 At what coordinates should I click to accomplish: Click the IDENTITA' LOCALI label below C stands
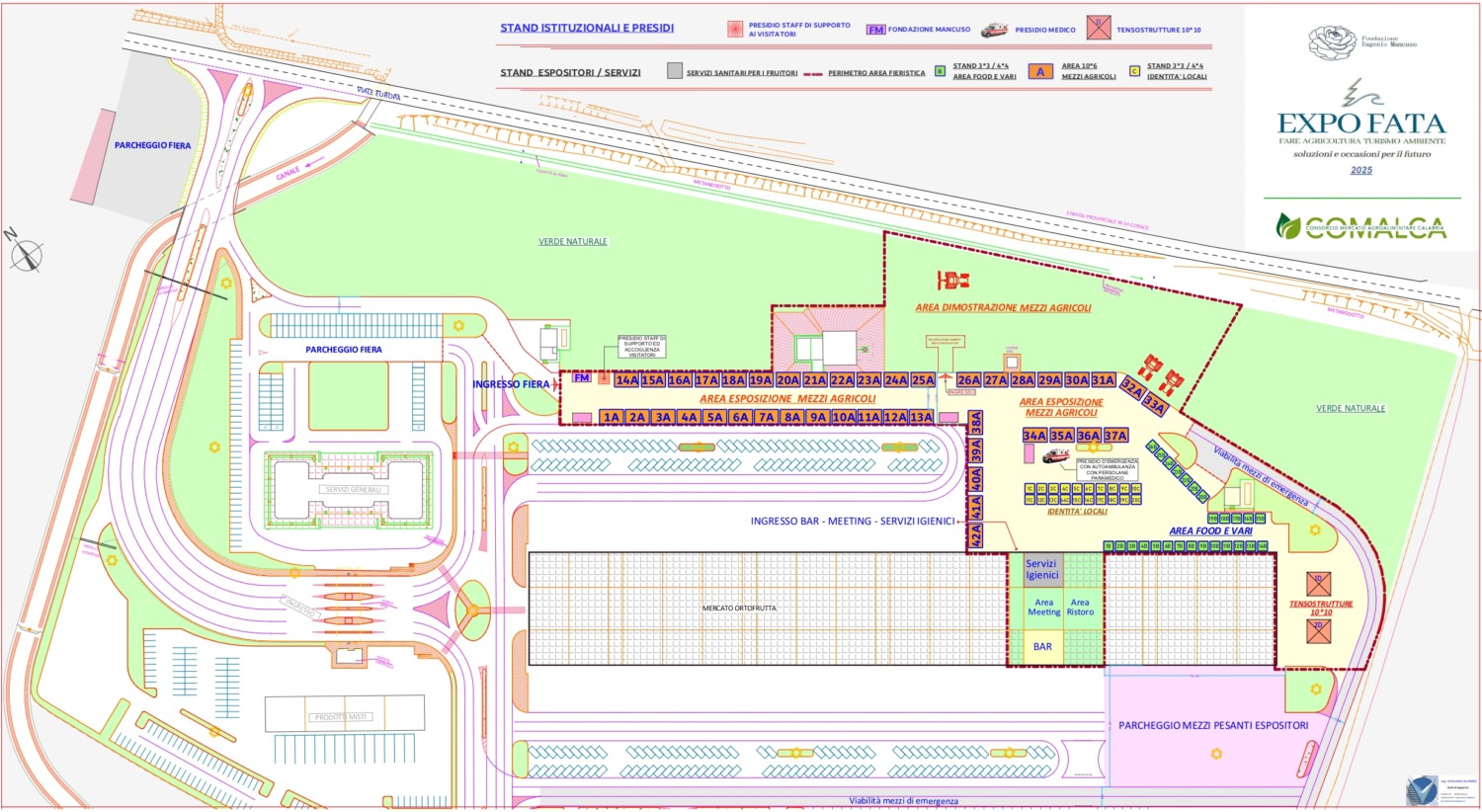tap(1077, 512)
